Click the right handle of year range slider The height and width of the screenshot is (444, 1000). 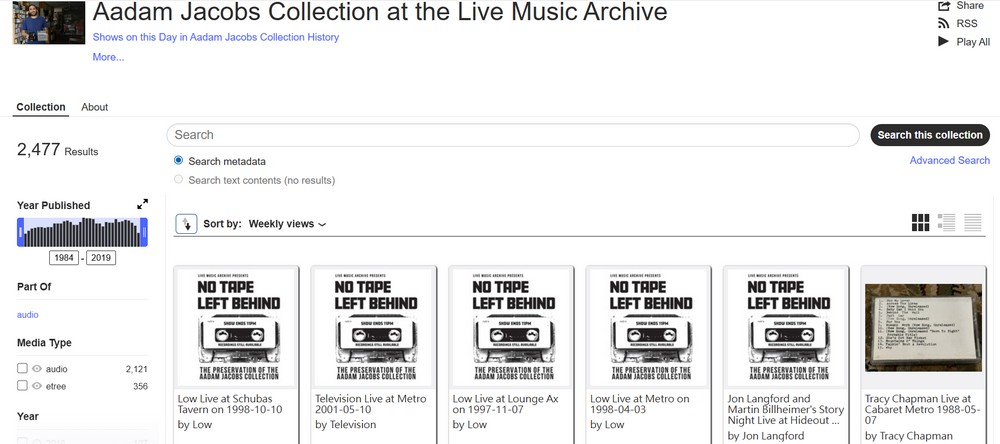144,233
